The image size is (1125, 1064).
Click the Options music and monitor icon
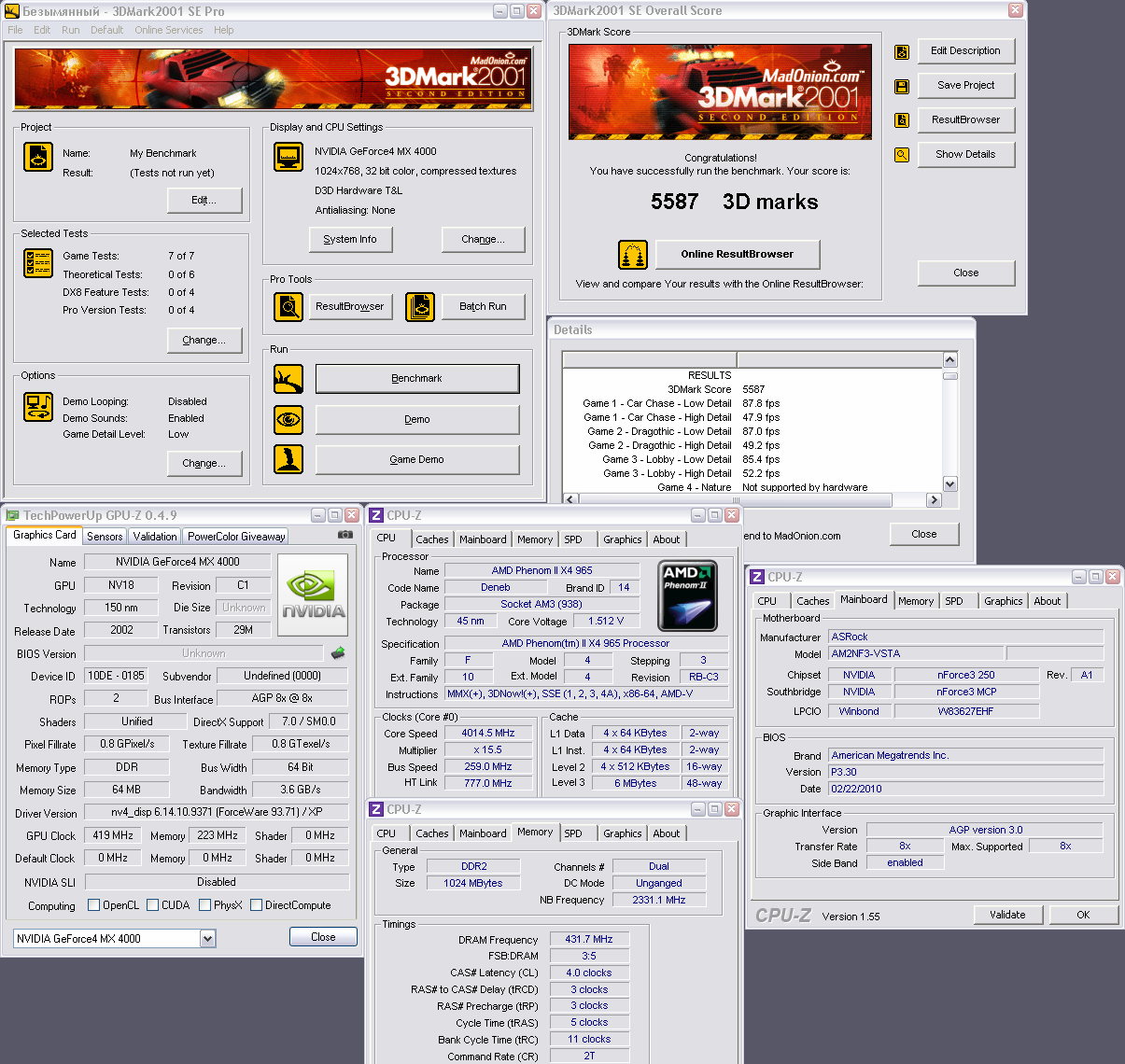click(38, 407)
